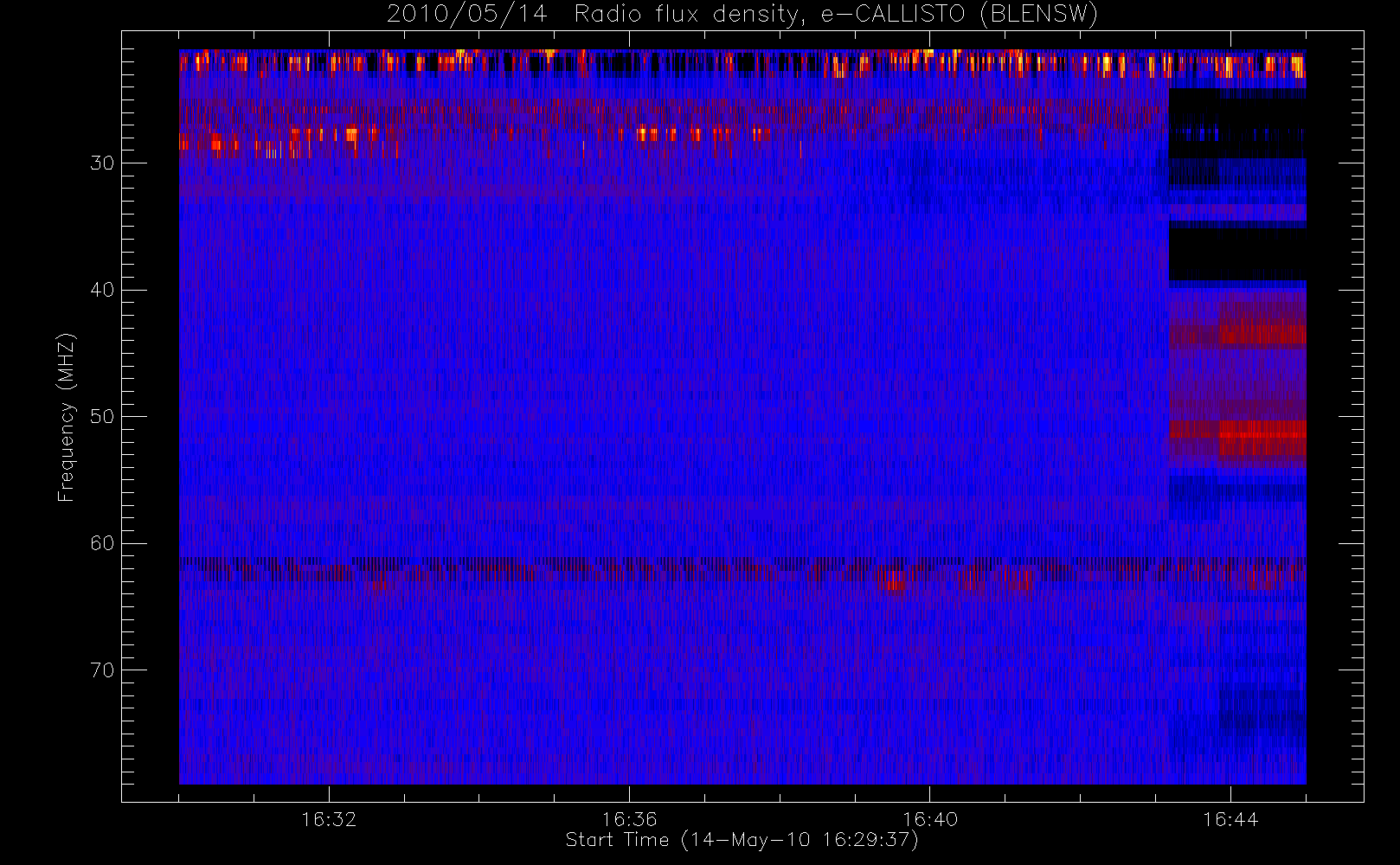Click the 16:44 time tick label

[1230, 819]
